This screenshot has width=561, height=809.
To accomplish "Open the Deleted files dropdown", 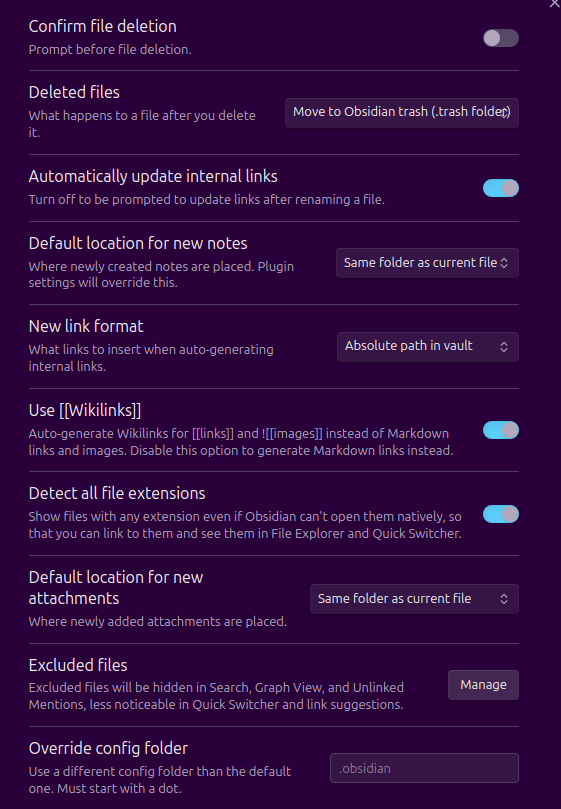I will [402, 112].
